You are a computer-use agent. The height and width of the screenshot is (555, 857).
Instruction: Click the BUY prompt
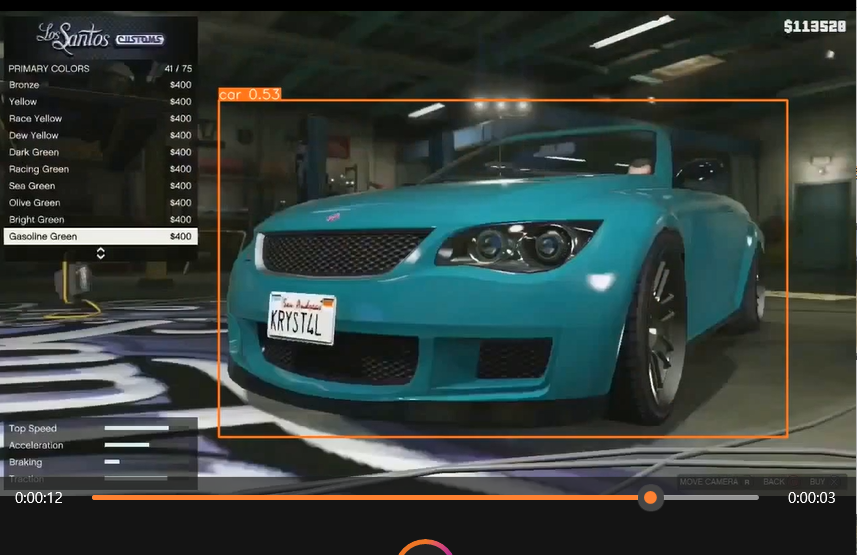click(824, 482)
